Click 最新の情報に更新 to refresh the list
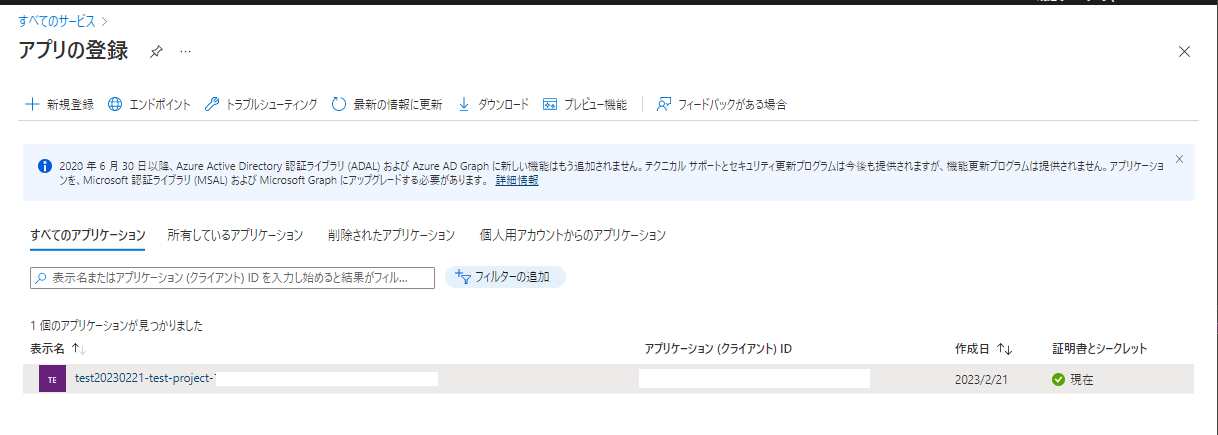Image resolution: width=1218 pixels, height=435 pixels. pyautogui.click(x=386, y=104)
